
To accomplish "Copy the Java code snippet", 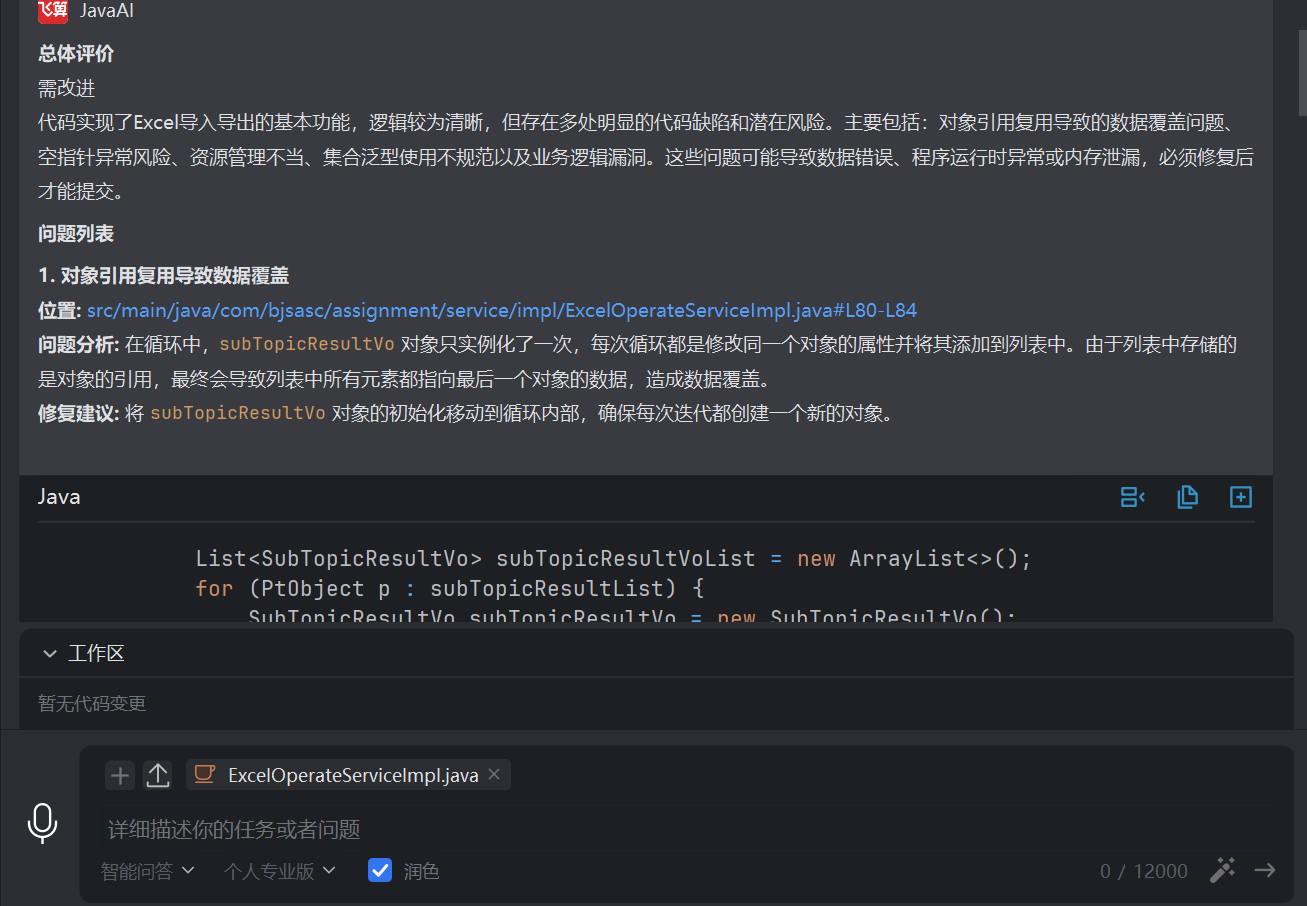I will tap(1188, 496).
